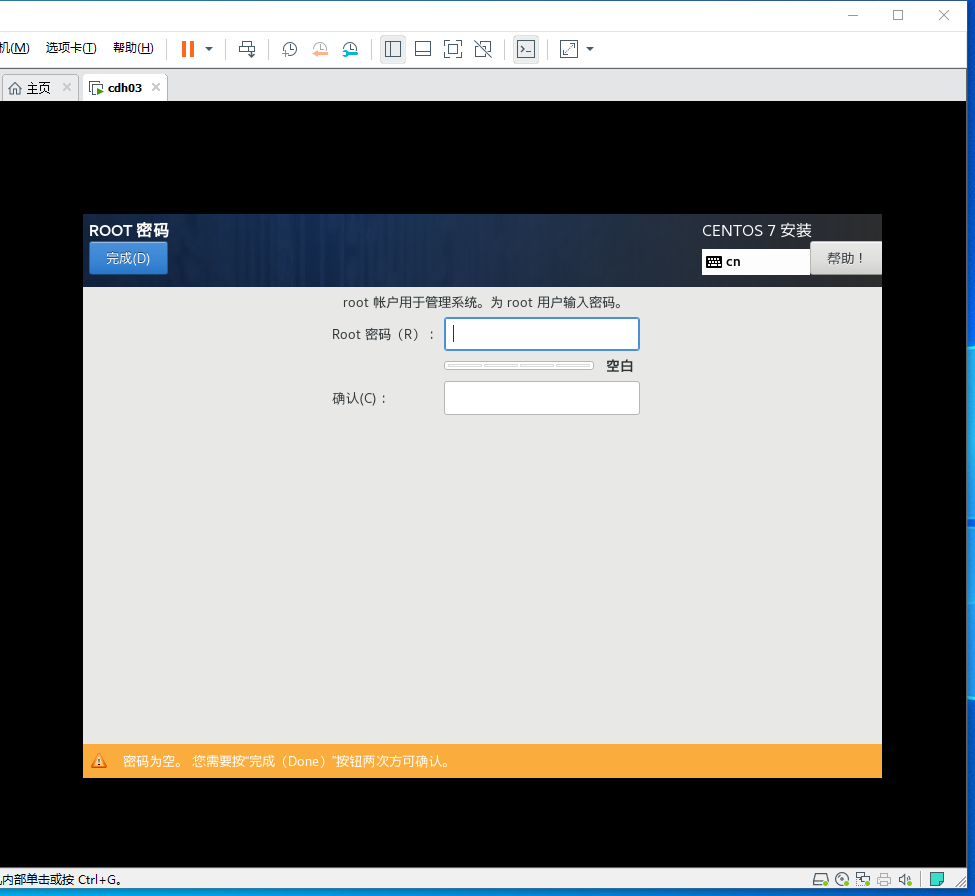
Task: Click the network adapter status icon
Action: click(x=863, y=879)
